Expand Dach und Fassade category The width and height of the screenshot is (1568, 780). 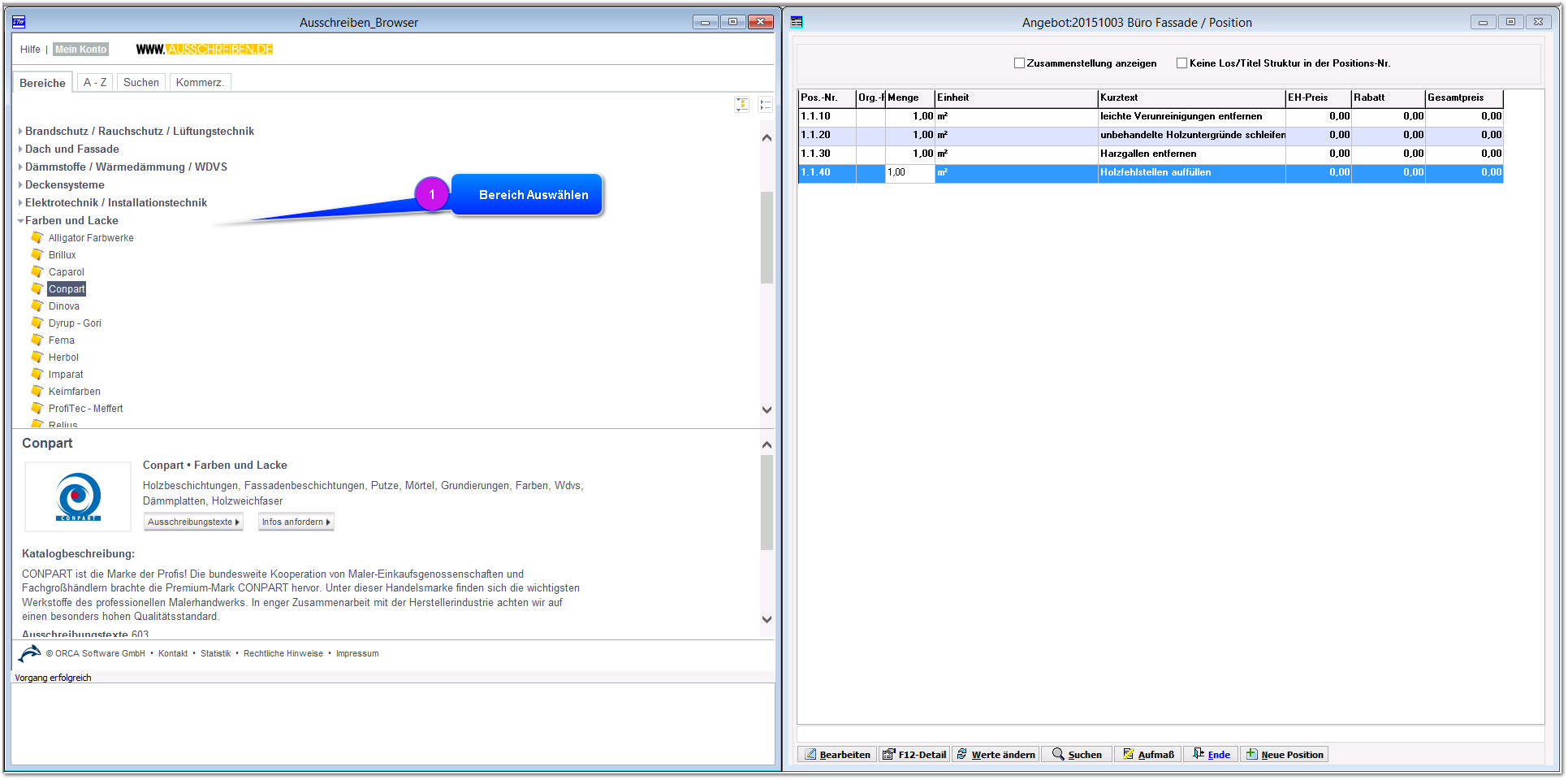[x=20, y=149]
